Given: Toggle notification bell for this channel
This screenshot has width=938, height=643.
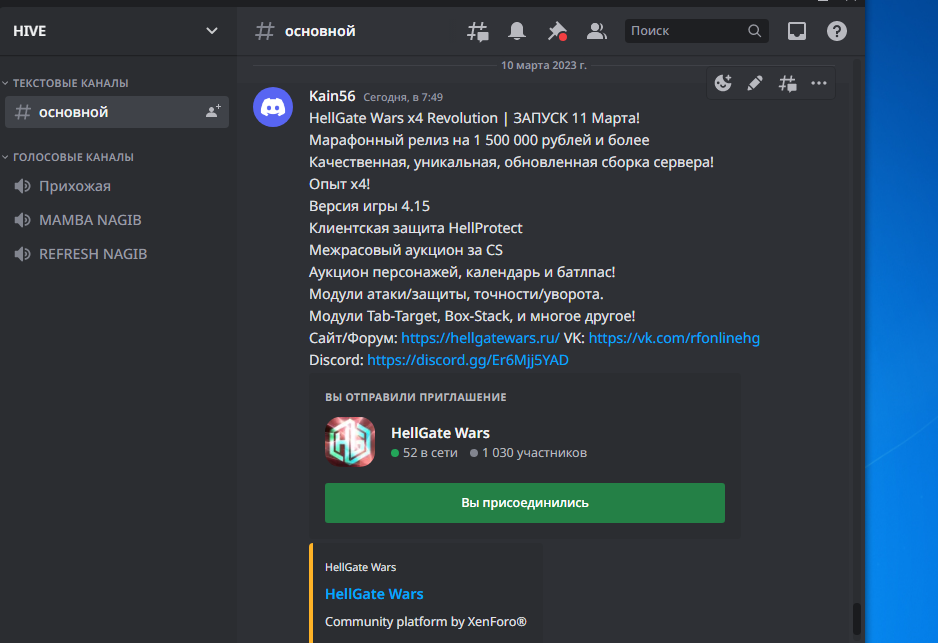Looking at the screenshot, I should coord(517,31).
